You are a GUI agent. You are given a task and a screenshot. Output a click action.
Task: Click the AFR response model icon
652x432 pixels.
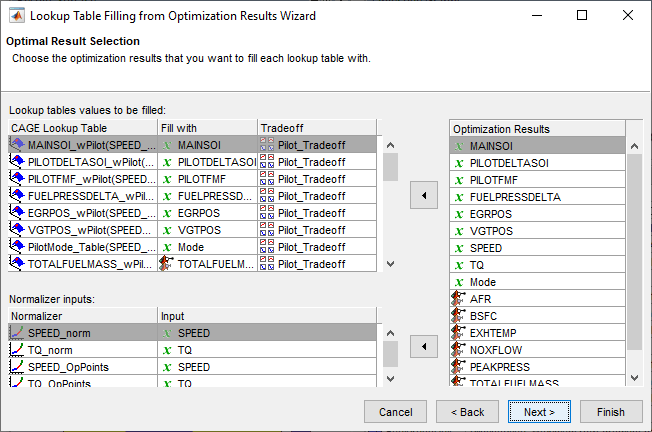click(460, 298)
